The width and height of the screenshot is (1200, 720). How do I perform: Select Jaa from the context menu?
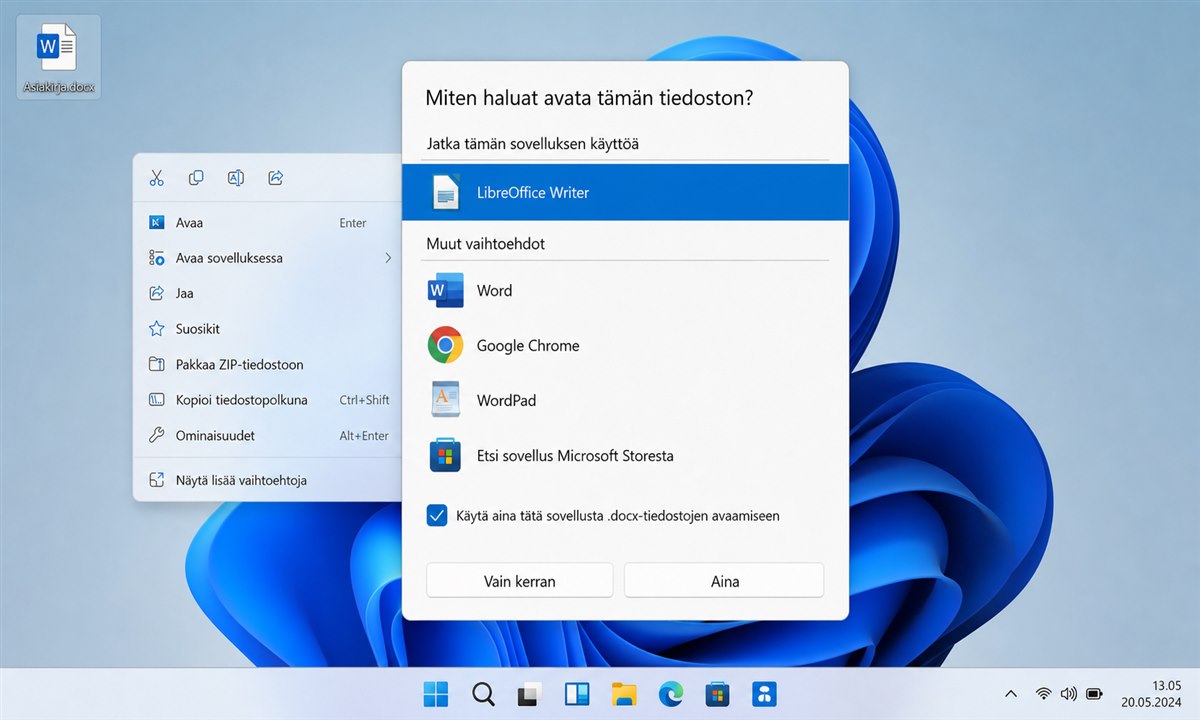(268, 293)
